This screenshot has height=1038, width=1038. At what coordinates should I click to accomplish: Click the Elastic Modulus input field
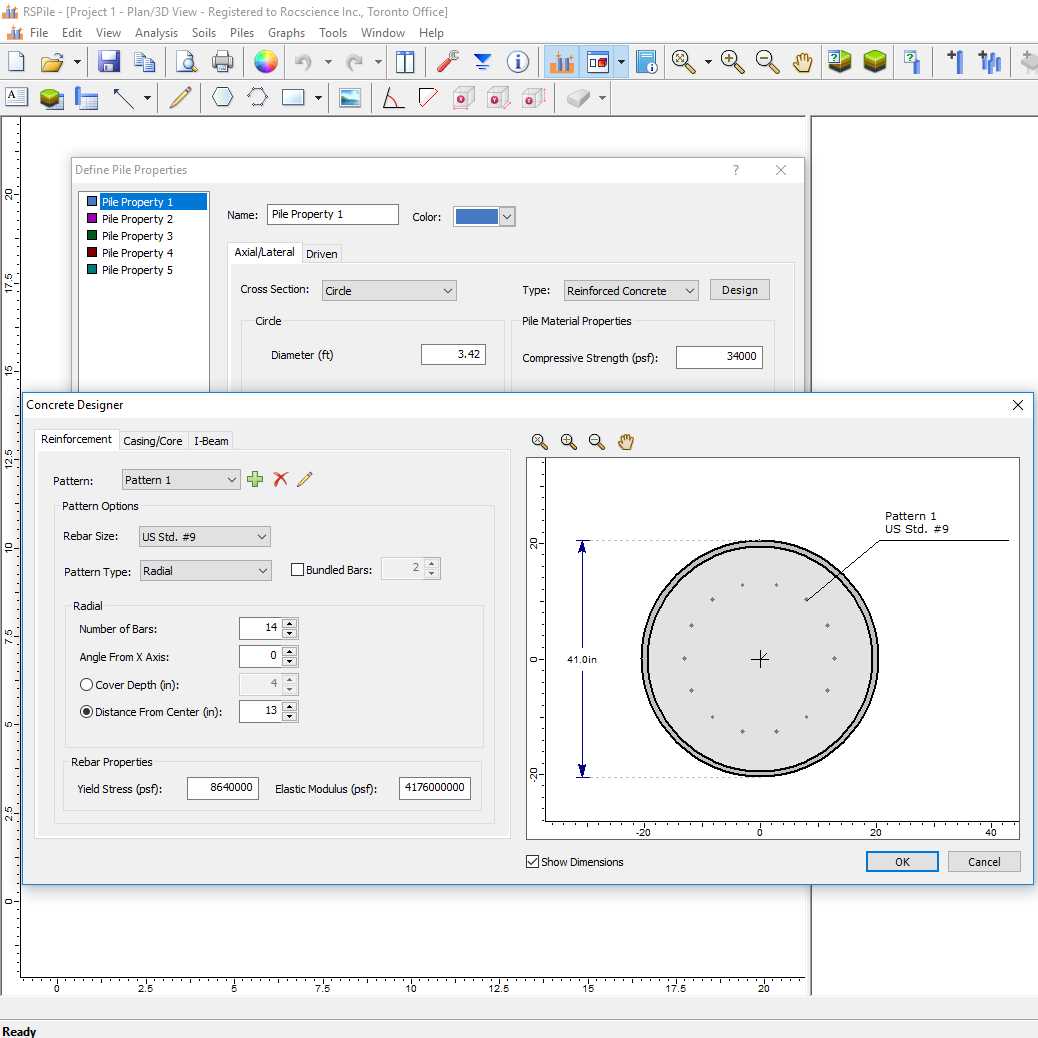point(435,788)
